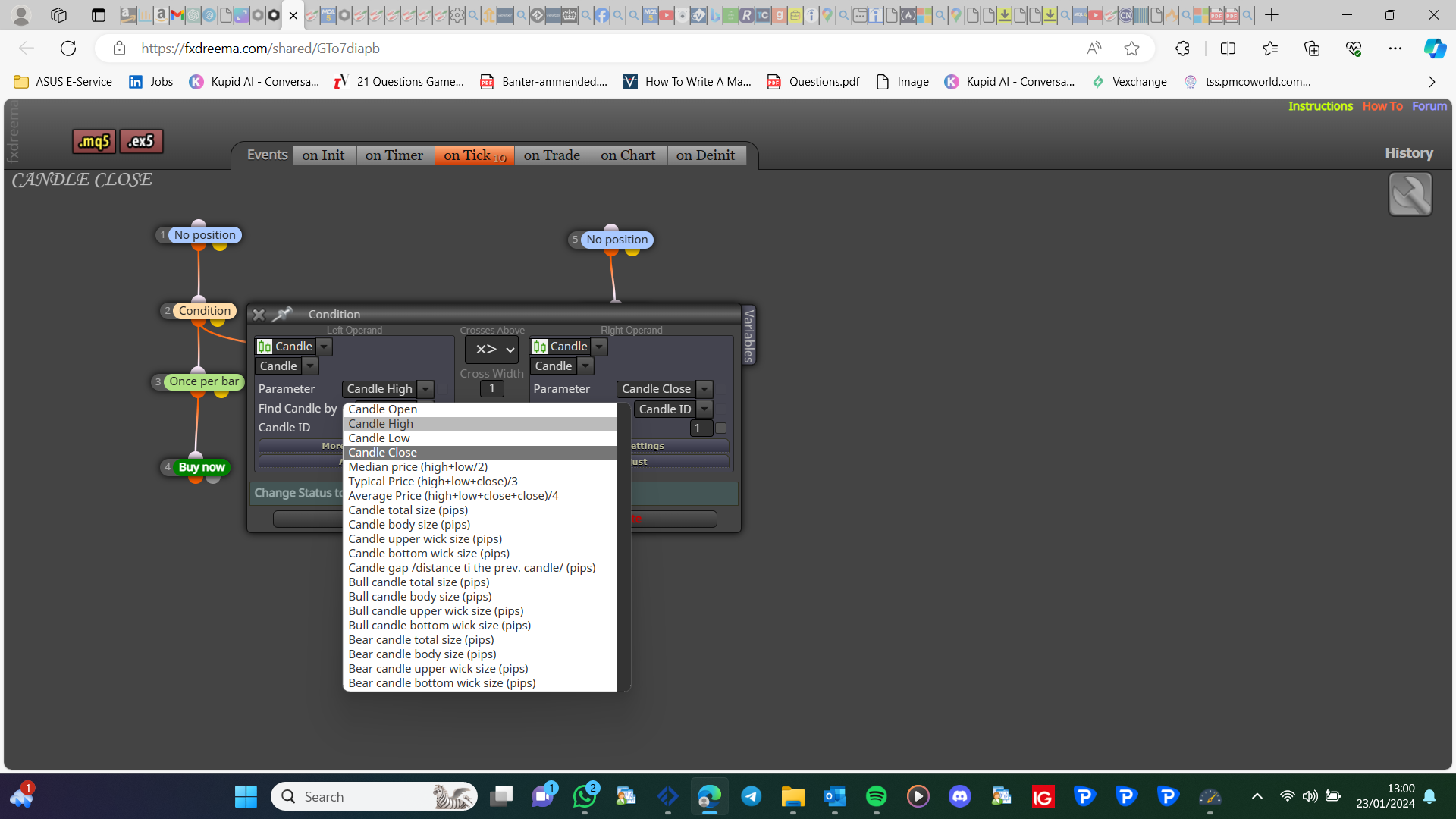Open the Forum link
Image resolution: width=1456 pixels, height=819 pixels.
[x=1429, y=106]
